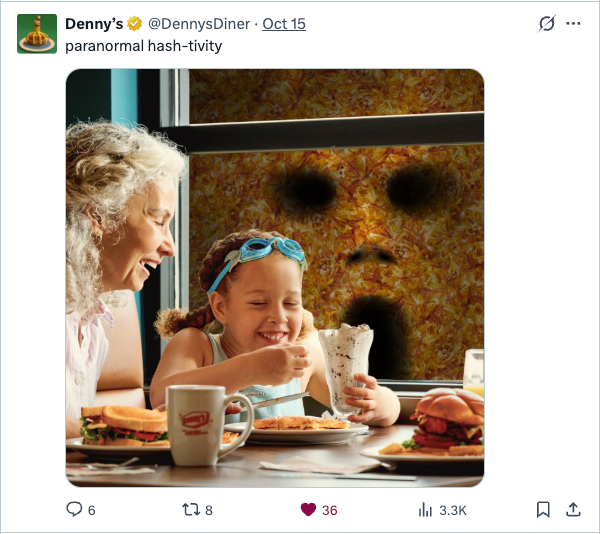This screenshot has height=534, width=601.
Task: Open the Oct 15 timestamp link
Action: (284, 24)
